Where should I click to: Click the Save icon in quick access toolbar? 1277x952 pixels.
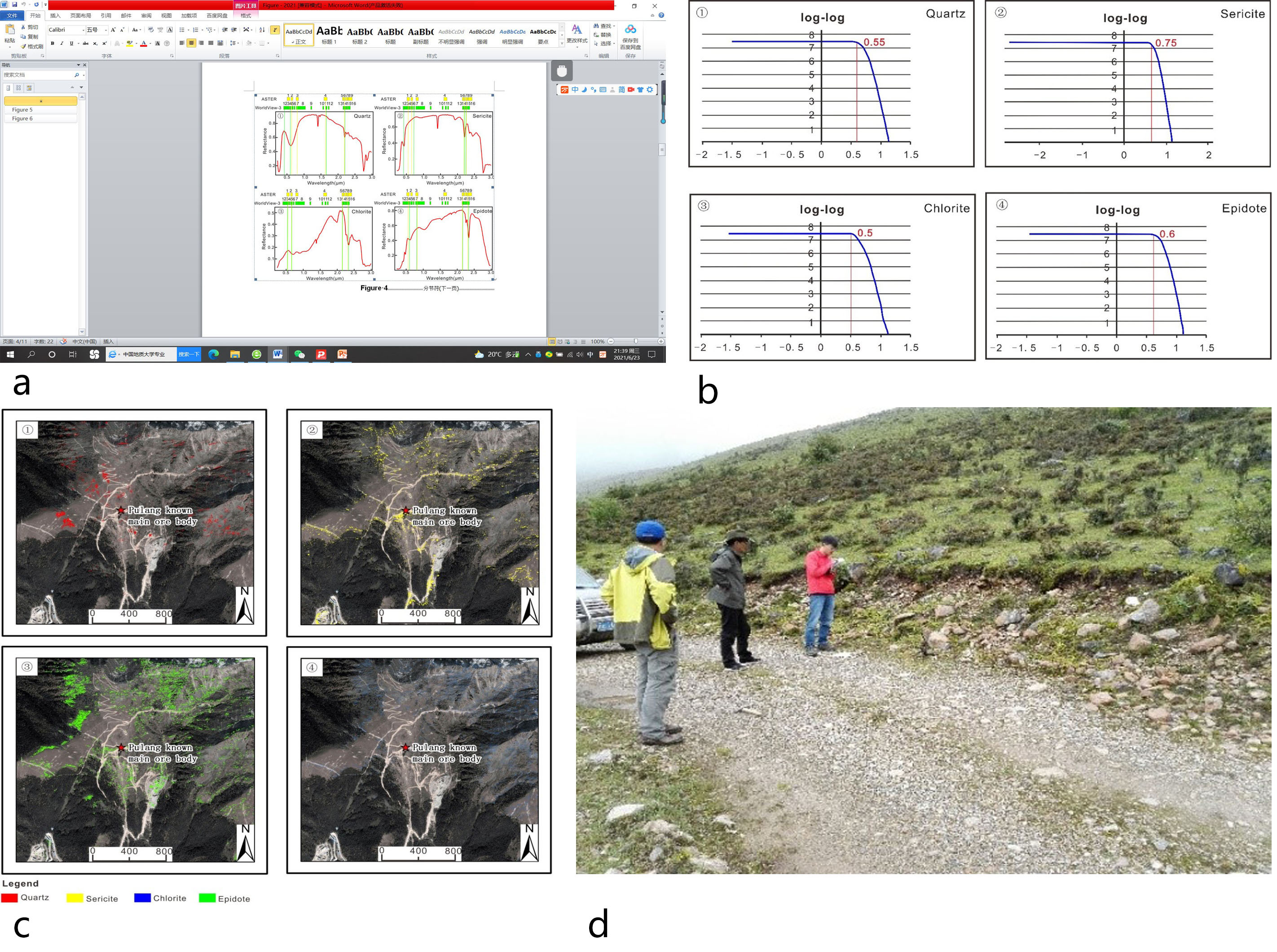pyautogui.click(x=14, y=4)
